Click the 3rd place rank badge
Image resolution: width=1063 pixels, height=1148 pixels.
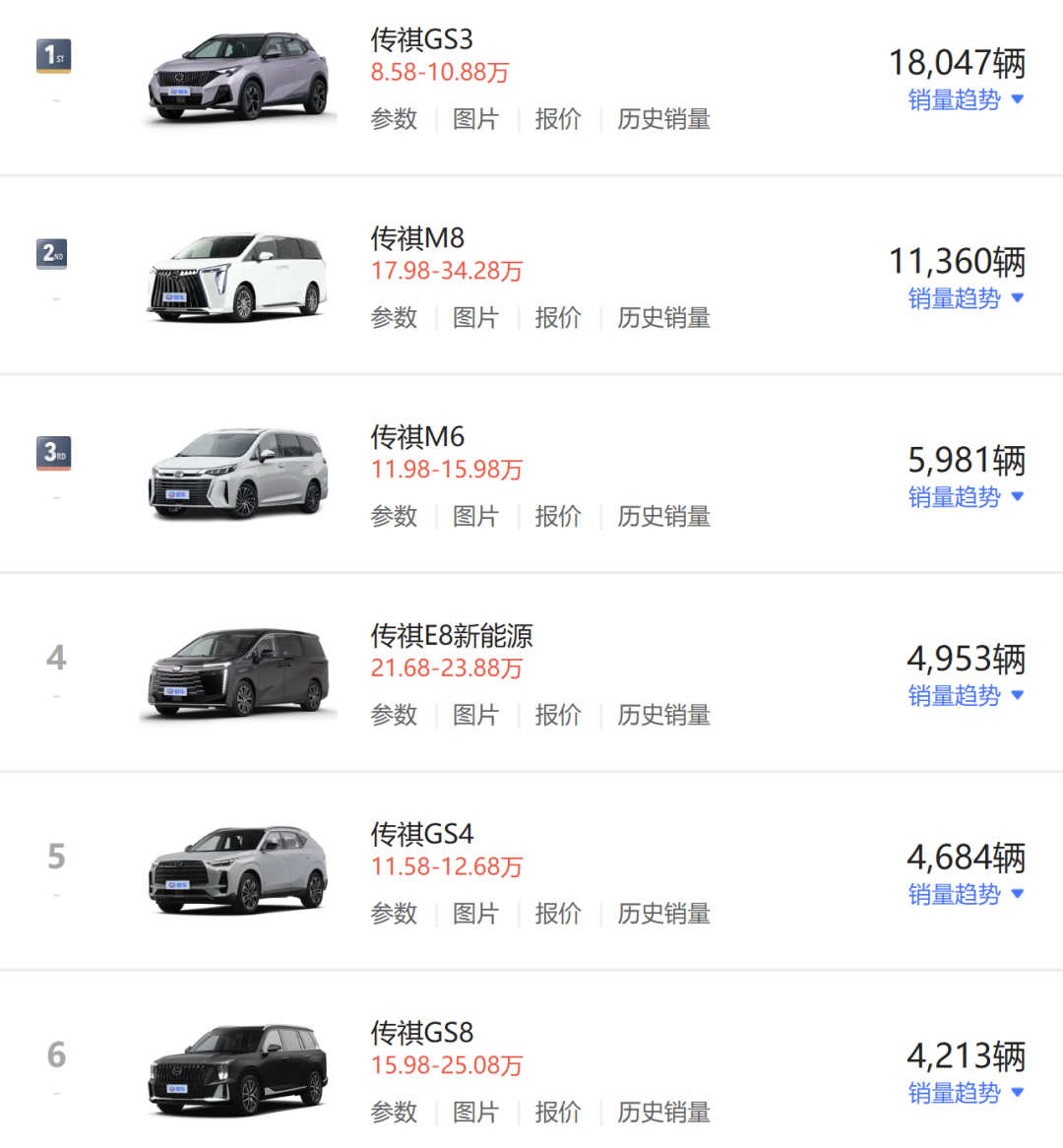click(x=53, y=453)
